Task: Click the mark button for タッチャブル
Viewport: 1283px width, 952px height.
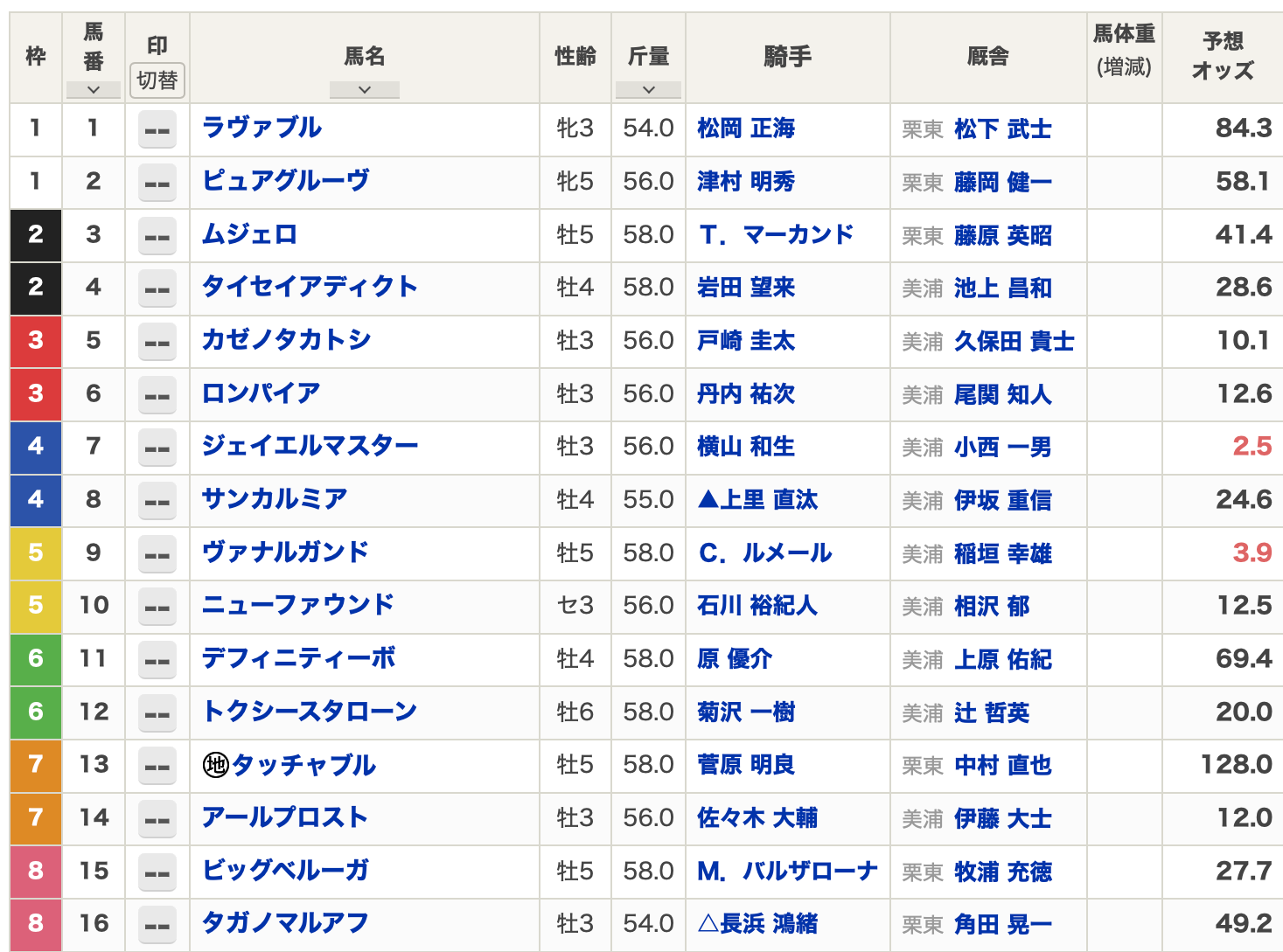Action: click(x=157, y=766)
